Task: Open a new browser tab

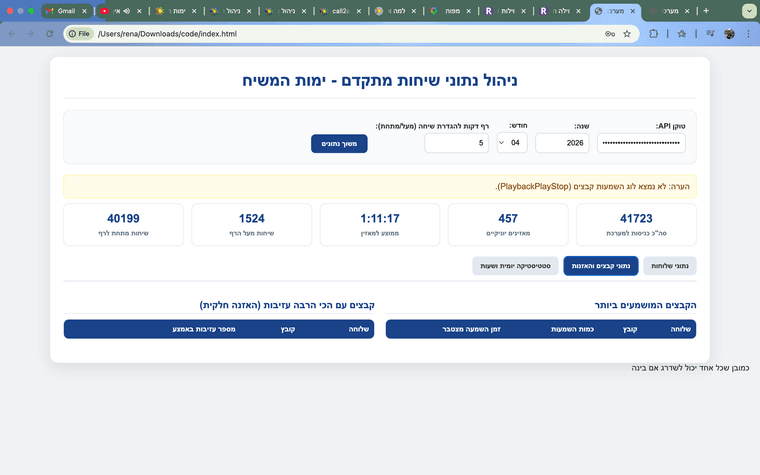Action: (x=706, y=11)
